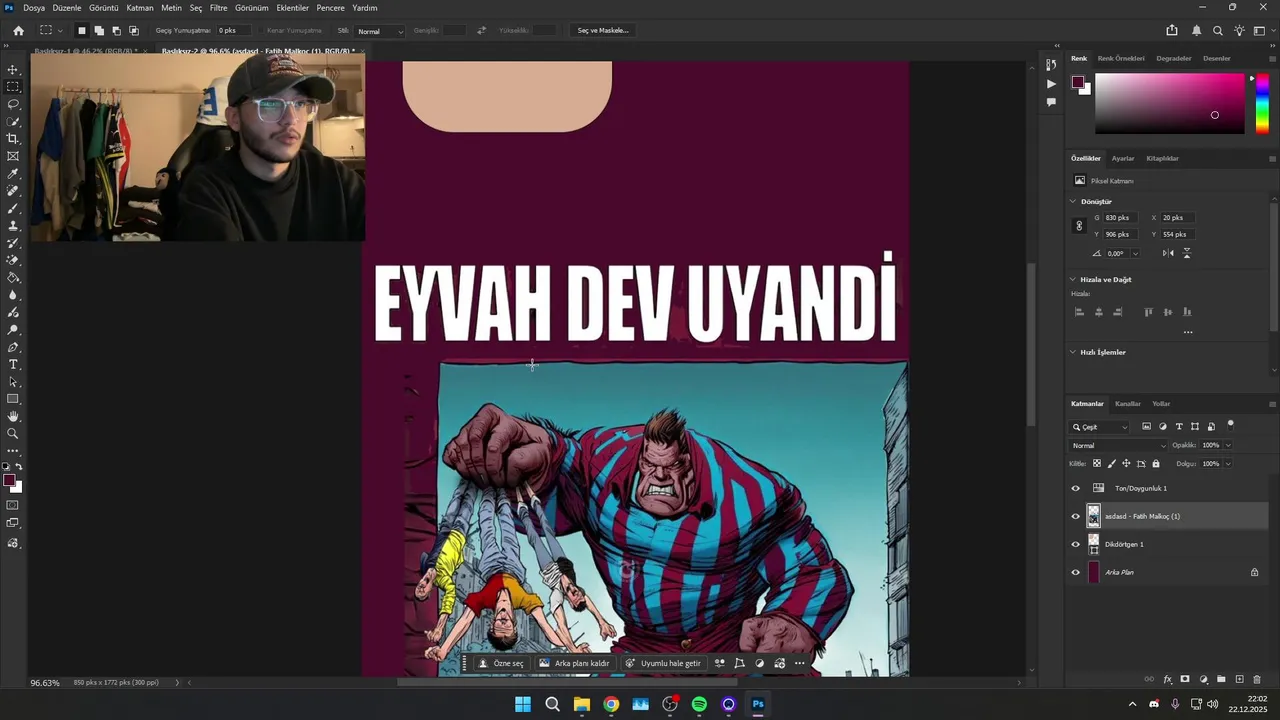Collapse the Hizala ve Dağıt section
This screenshot has width=1280, height=720.
pyautogui.click(x=1073, y=279)
